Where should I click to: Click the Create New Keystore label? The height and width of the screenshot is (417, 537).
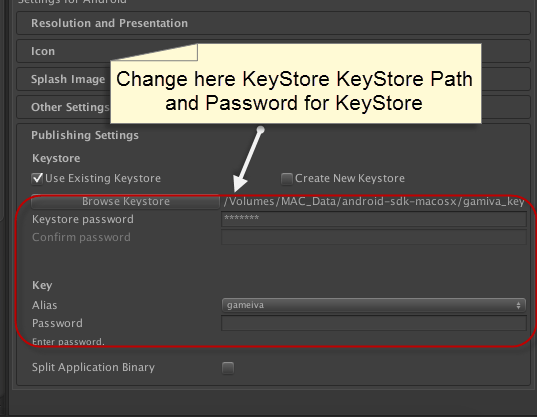pyautogui.click(x=350, y=178)
